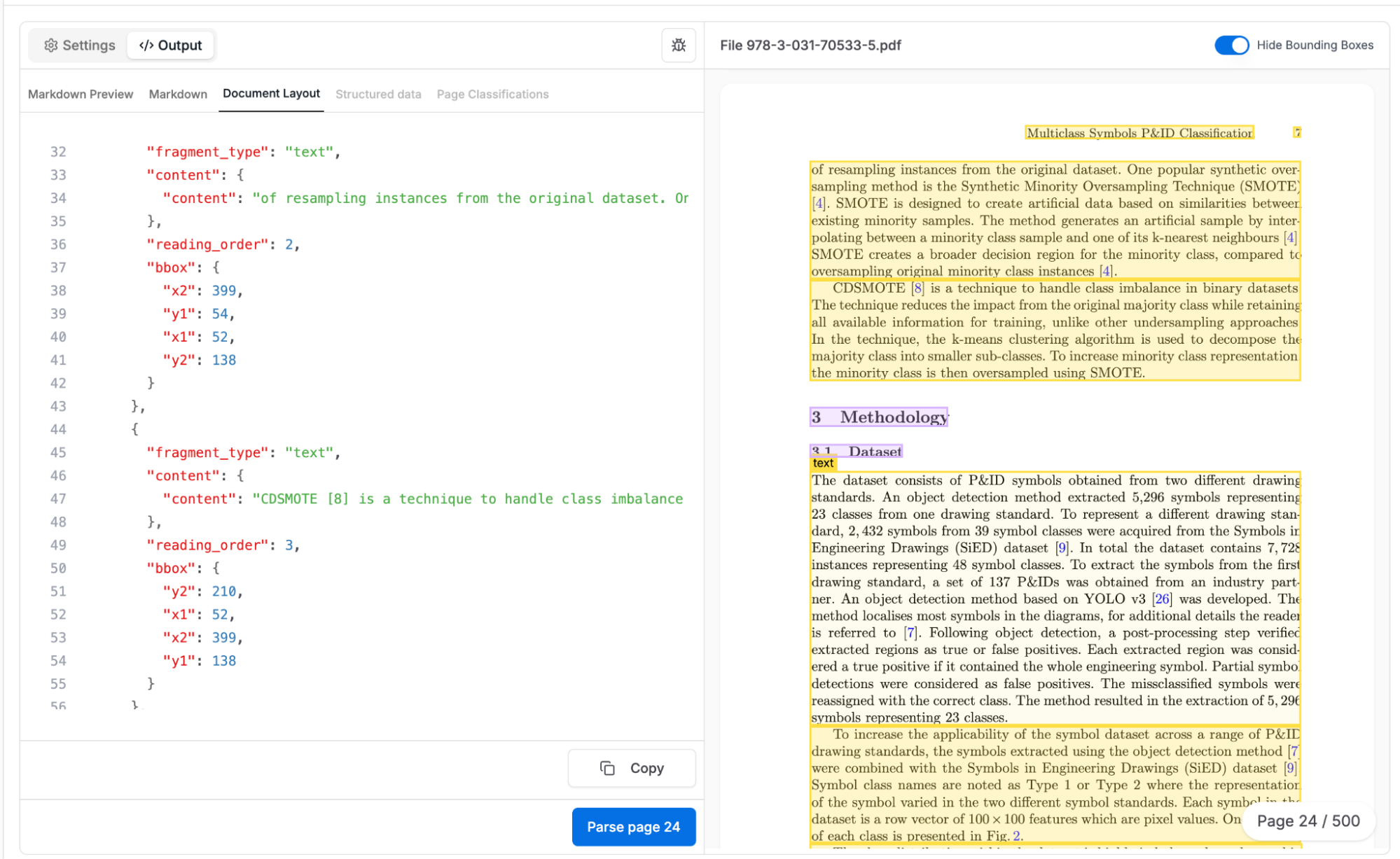Click the Page 24 / 500 indicator
This screenshot has height=859, width=1400.
[x=1308, y=820]
